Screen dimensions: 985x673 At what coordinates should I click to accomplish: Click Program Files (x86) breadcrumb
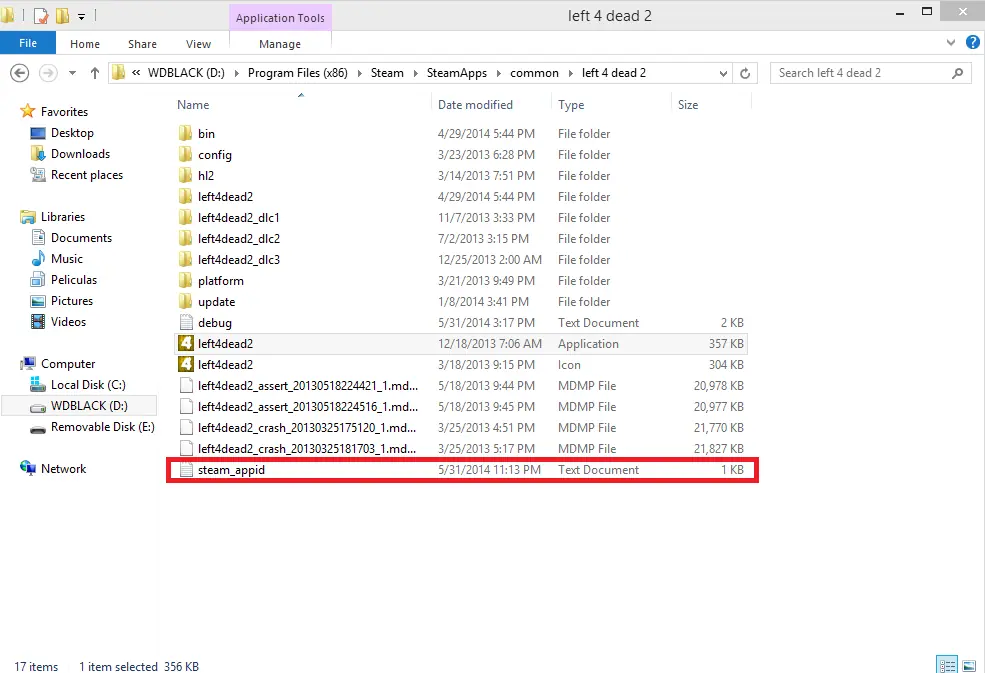click(x=298, y=73)
